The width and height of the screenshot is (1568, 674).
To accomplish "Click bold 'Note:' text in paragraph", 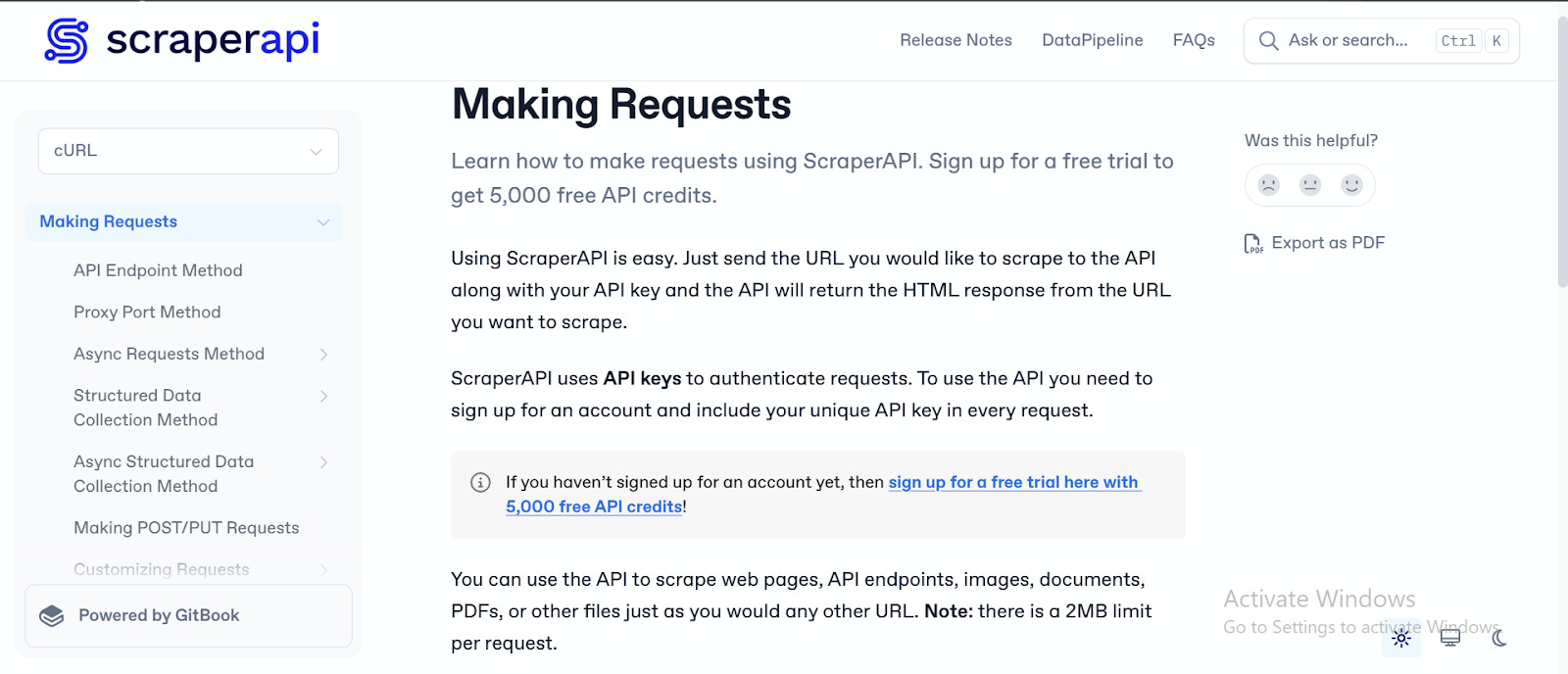I will pyautogui.click(x=949, y=611).
